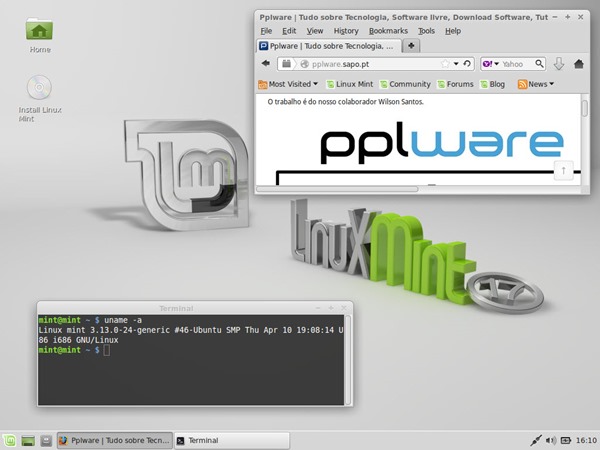The width and height of the screenshot is (600, 450).
Task: Open the History menu
Action: pyautogui.click(x=346, y=31)
